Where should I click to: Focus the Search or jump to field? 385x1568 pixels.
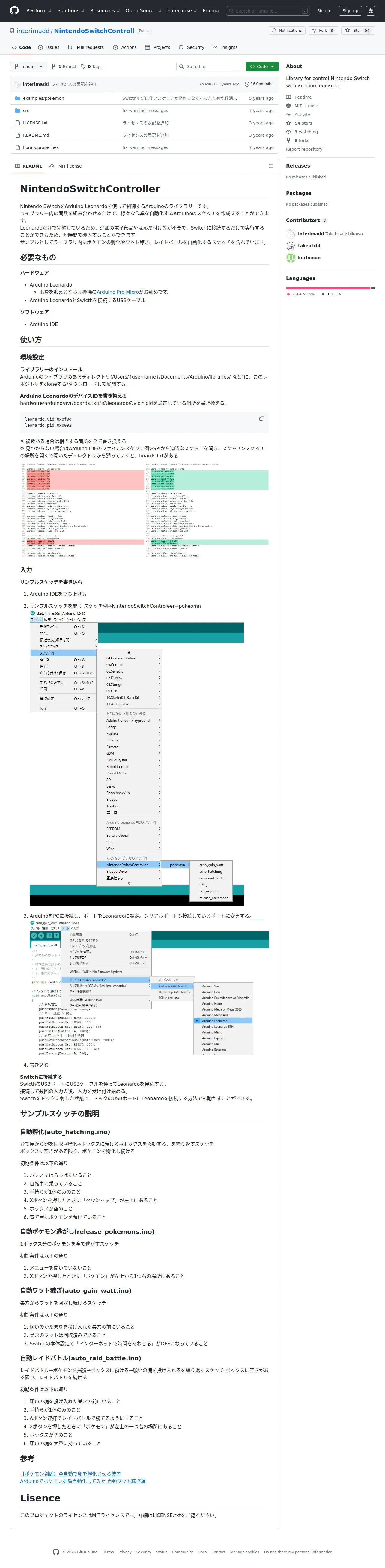pyautogui.click(x=267, y=10)
